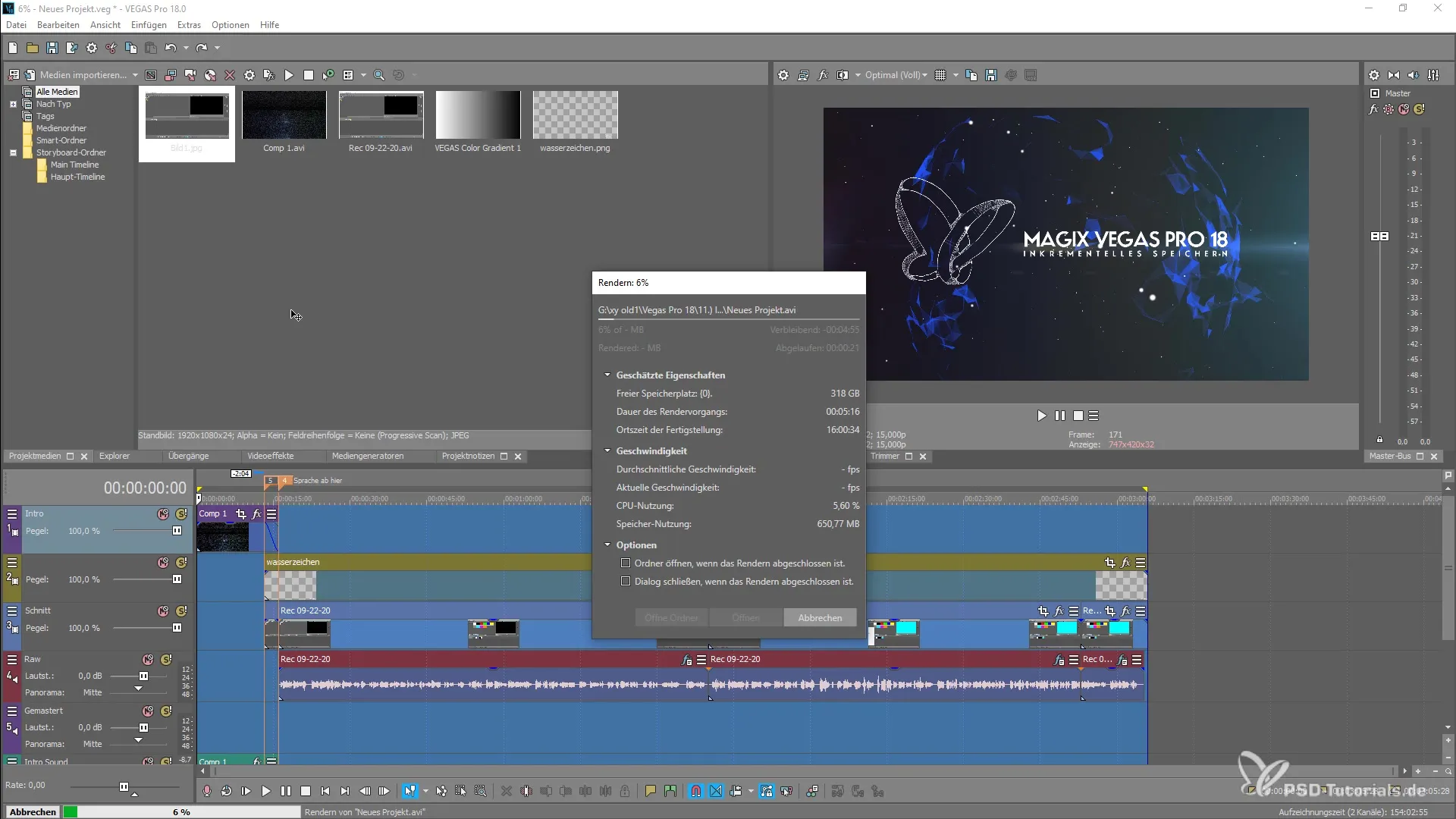Cancel rendering with the dialog's Abbrechen button
1456x819 pixels.
click(820, 618)
